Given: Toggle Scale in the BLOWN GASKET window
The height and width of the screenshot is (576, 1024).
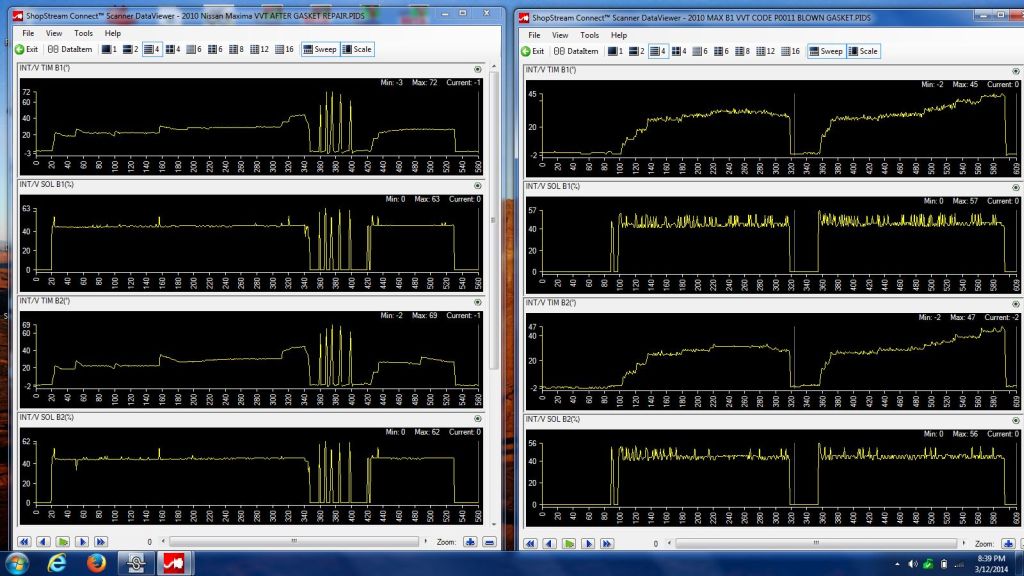Looking at the screenshot, I should pyautogui.click(x=863, y=51).
